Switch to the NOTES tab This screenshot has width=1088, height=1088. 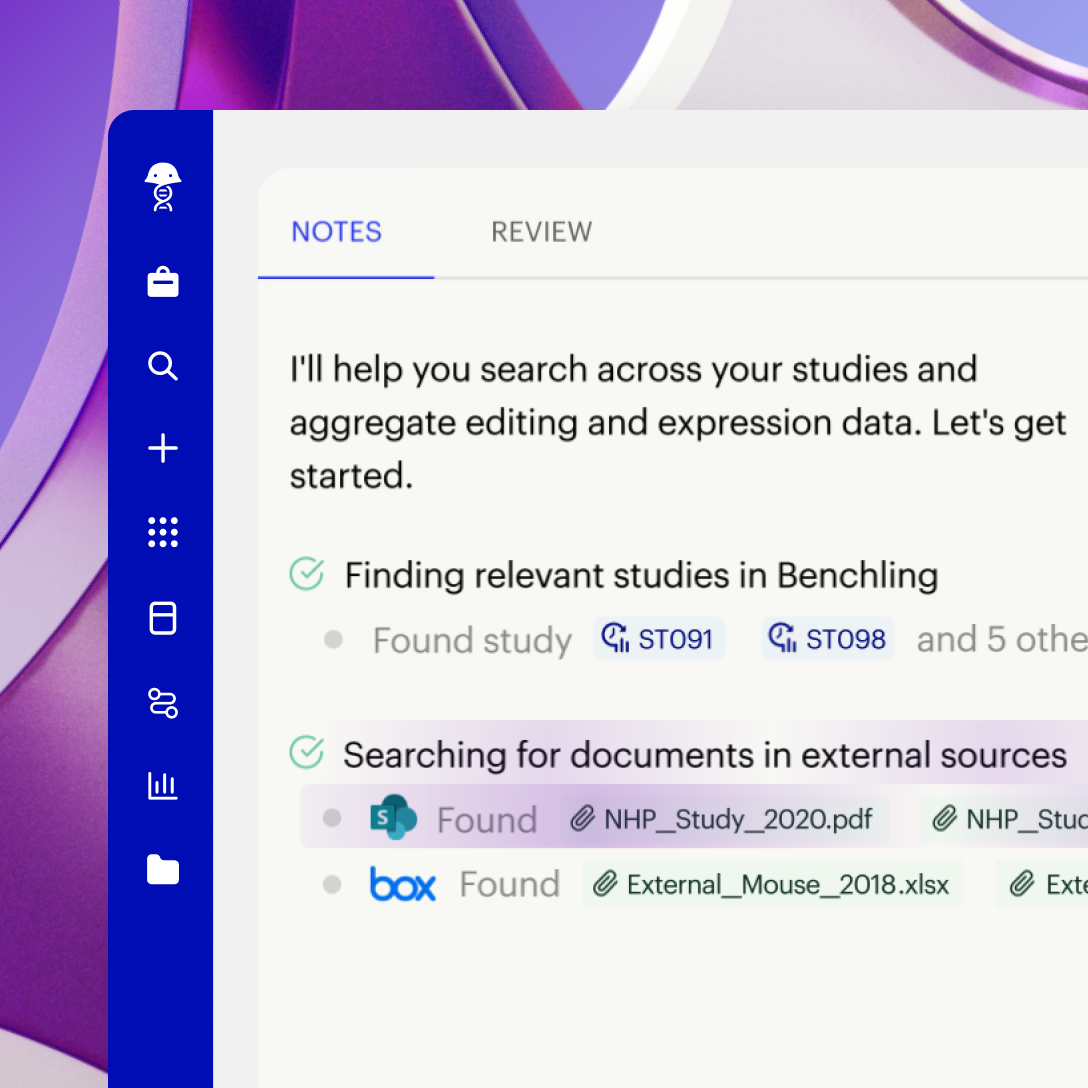337,232
